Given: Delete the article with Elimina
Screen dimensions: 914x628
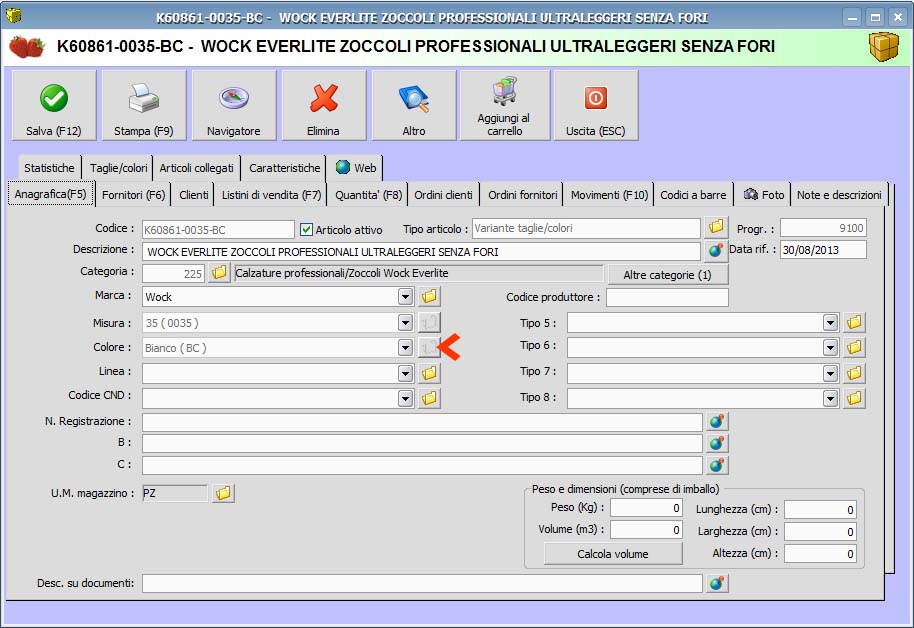Looking at the screenshot, I should click(x=324, y=106).
